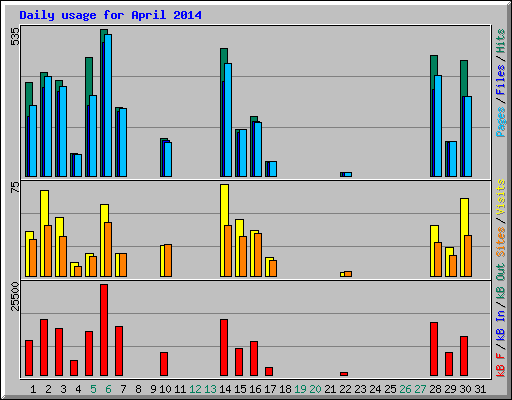Select day 3 on the date axis
512x400 pixels.
click(x=63, y=389)
